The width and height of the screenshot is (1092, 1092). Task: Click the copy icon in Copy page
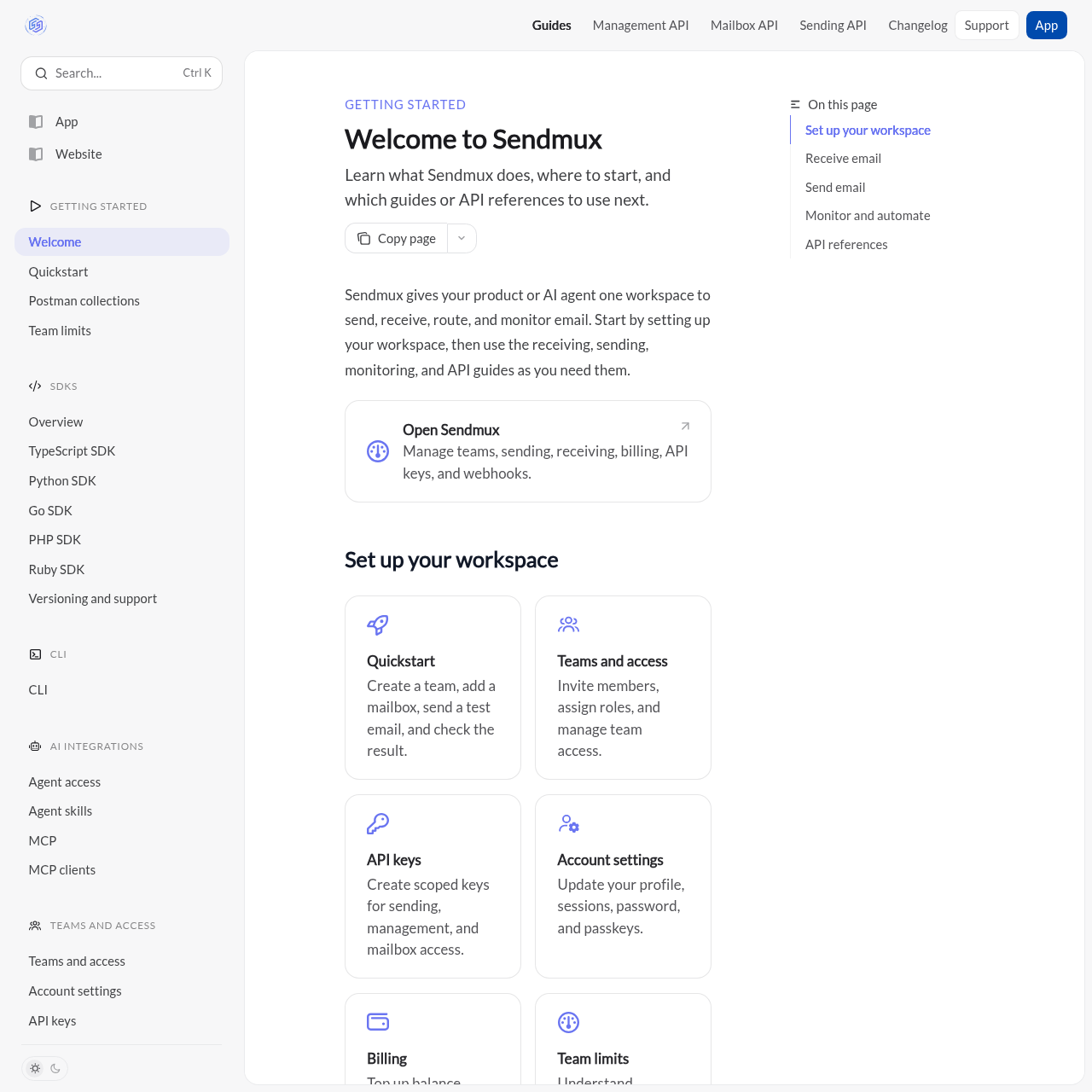tap(364, 239)
